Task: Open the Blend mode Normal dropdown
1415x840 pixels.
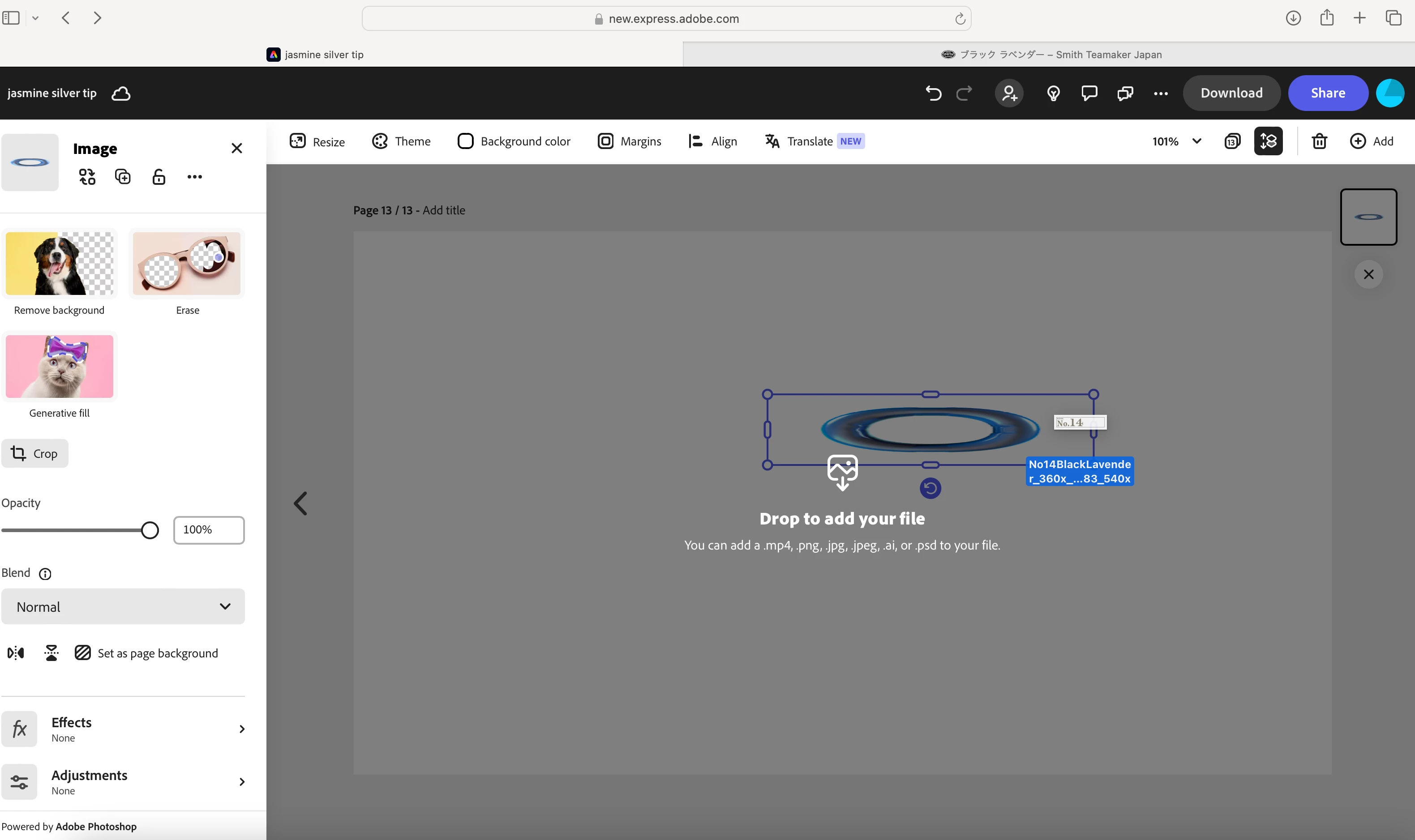Action: point(123,606)
